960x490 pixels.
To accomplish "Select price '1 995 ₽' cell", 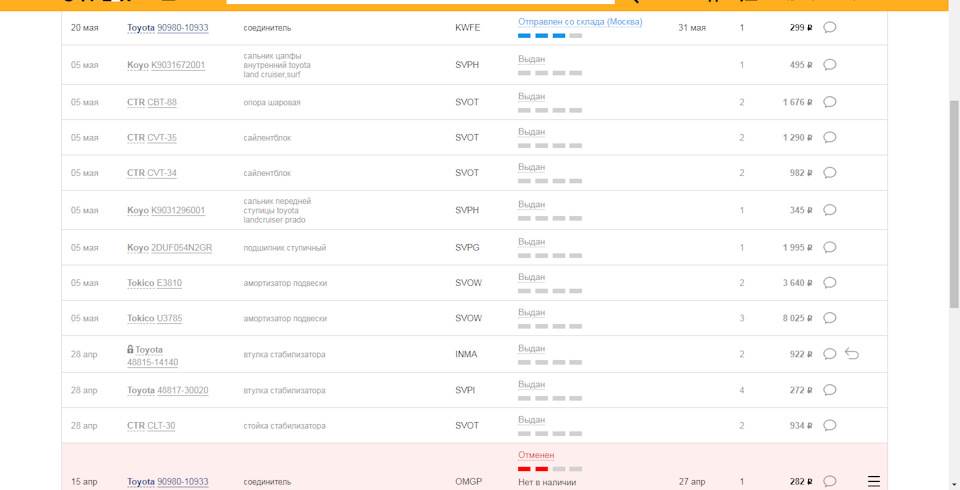I will pos(797,247).
